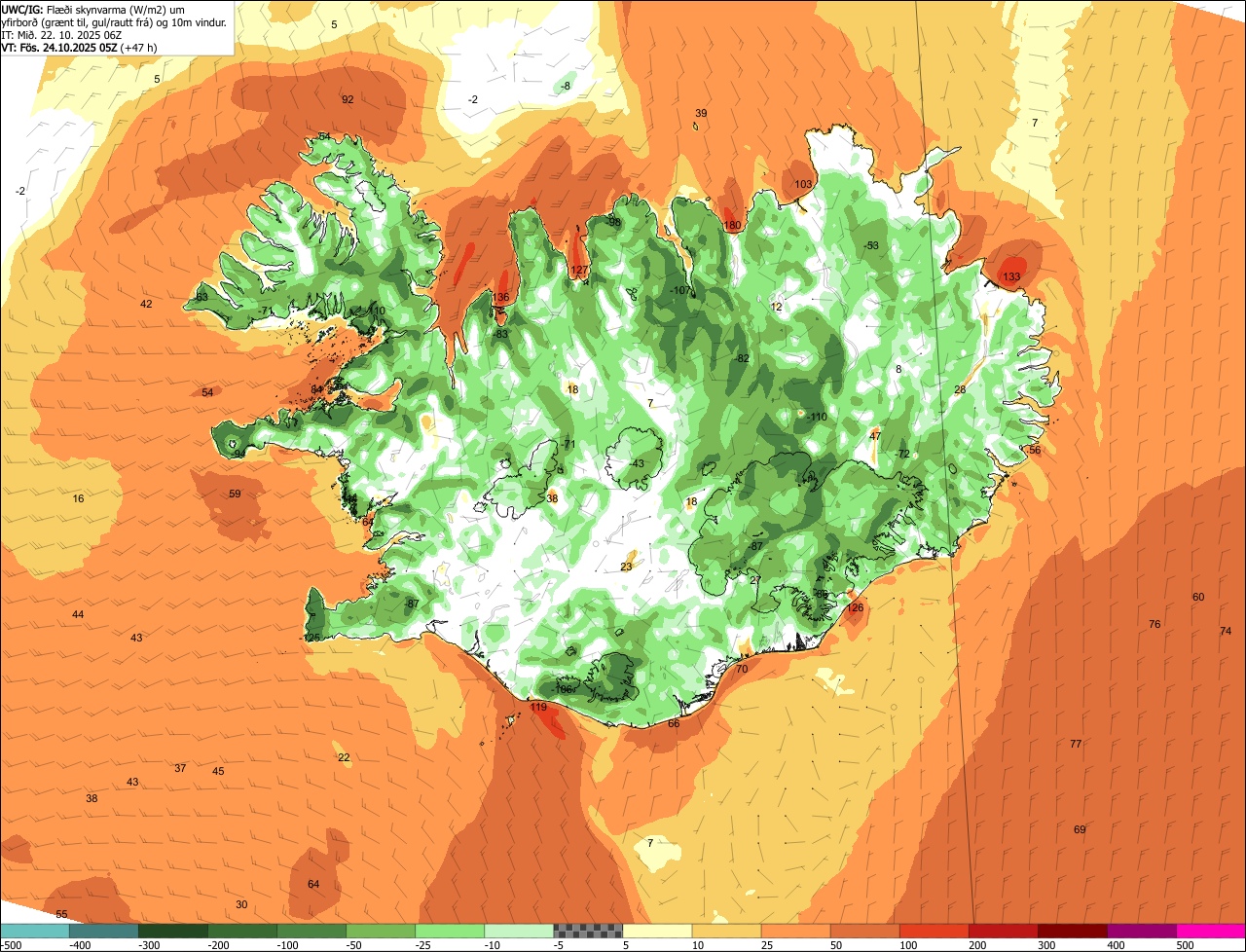This screenshot has width=1246, height=952.
Task: Click the 66 value label off the south coast
Action: coord(674,723)
